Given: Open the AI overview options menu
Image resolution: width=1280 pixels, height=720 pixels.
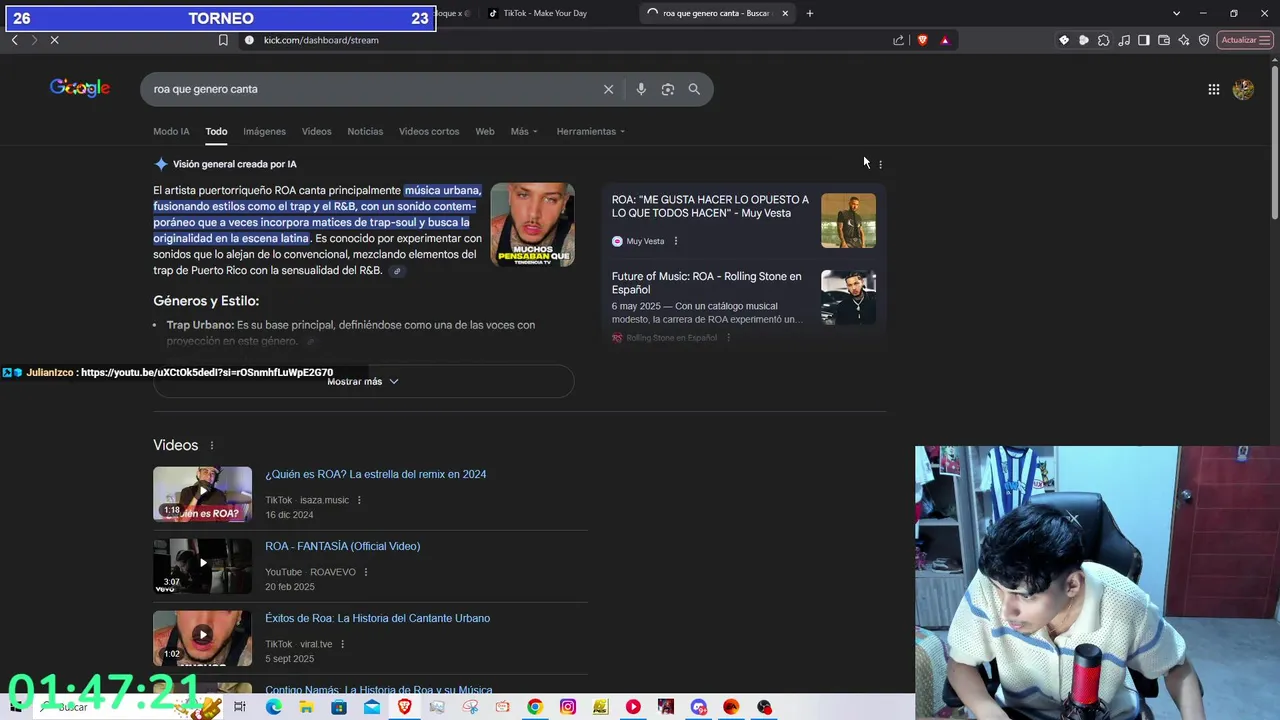Looking at the screenshot, I should click(x=880, y=164).
